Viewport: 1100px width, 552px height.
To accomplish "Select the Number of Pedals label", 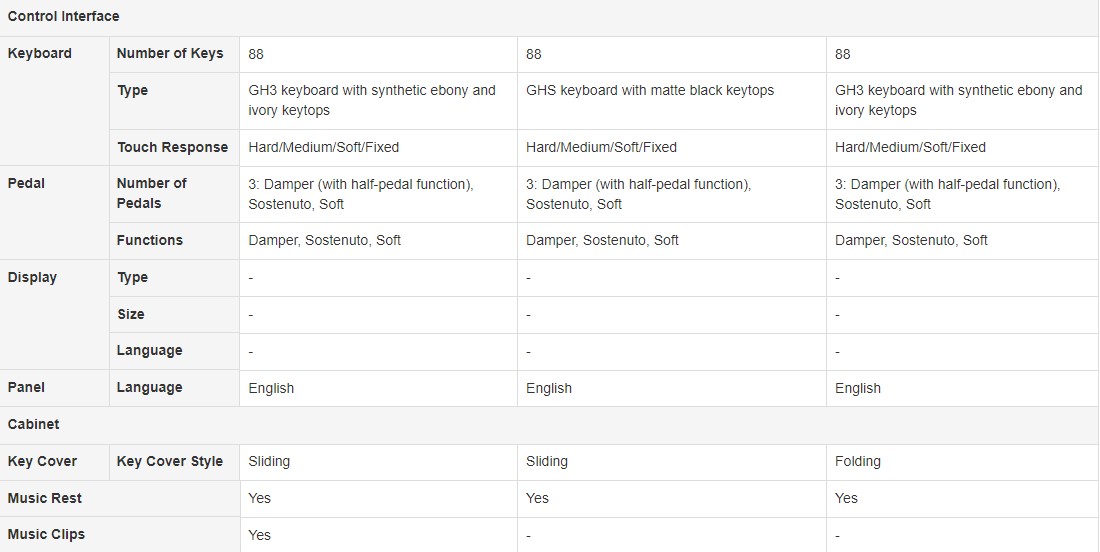I will pyautogui.click(x=152, y=194).
